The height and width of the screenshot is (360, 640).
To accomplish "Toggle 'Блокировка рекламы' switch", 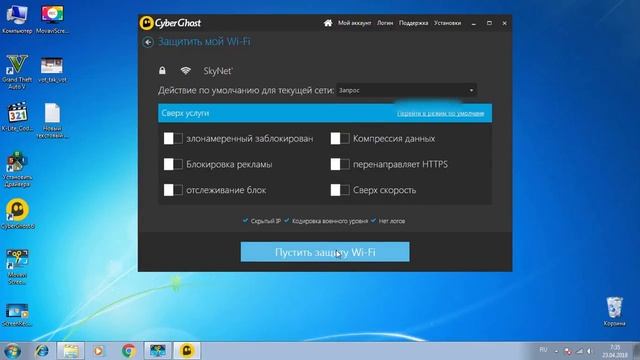I will pyautogui.click(x=173, y=164).
